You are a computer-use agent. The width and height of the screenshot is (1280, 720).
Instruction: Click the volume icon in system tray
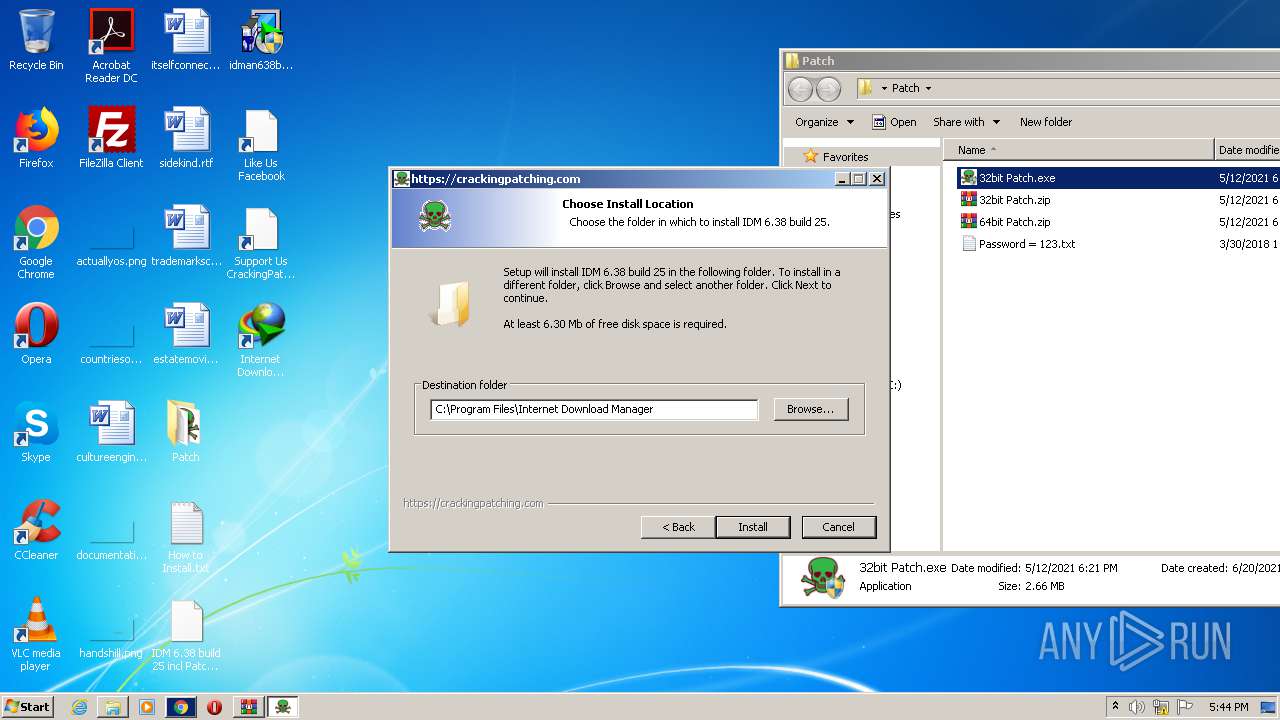coord(1137,707)
